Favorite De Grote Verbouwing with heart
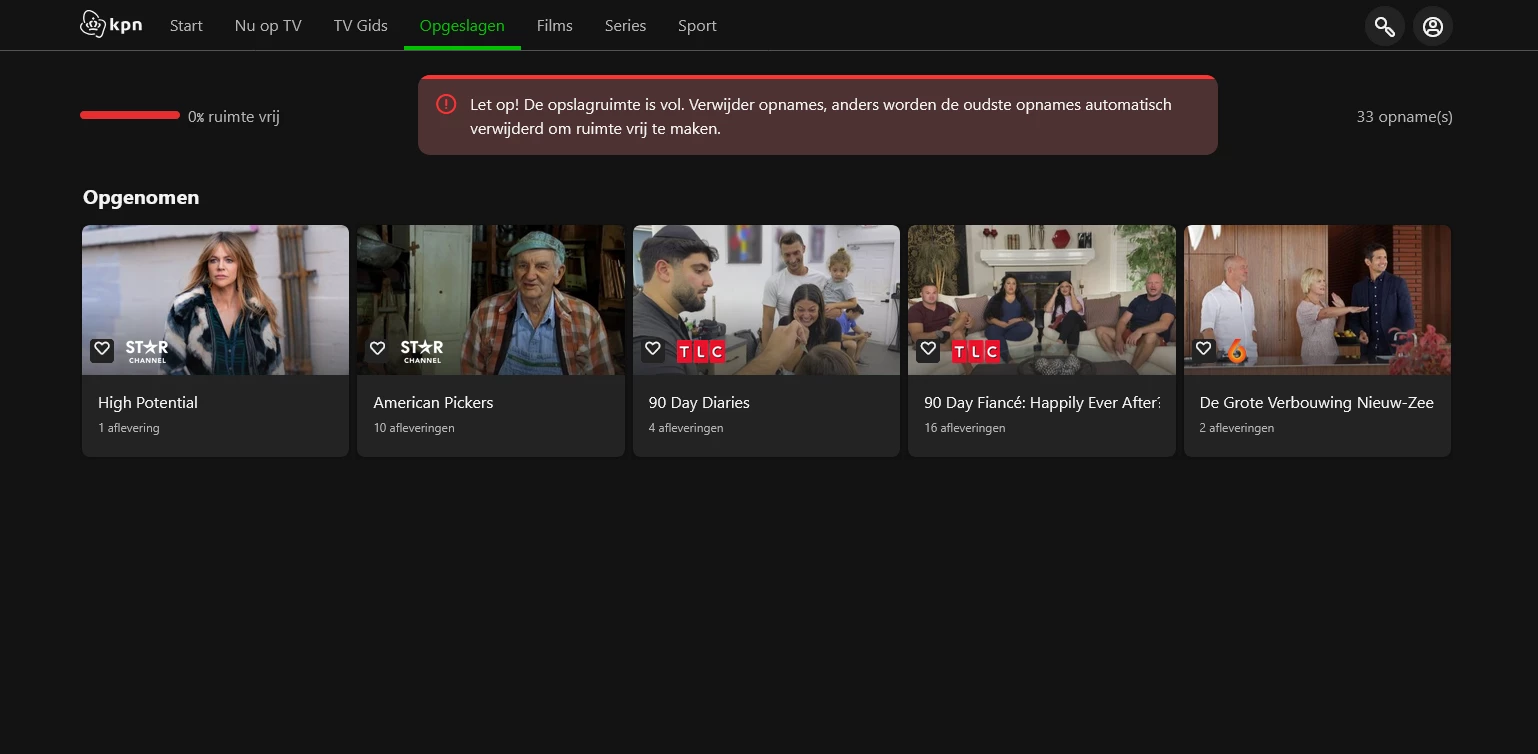 [x=1204, y=349]
